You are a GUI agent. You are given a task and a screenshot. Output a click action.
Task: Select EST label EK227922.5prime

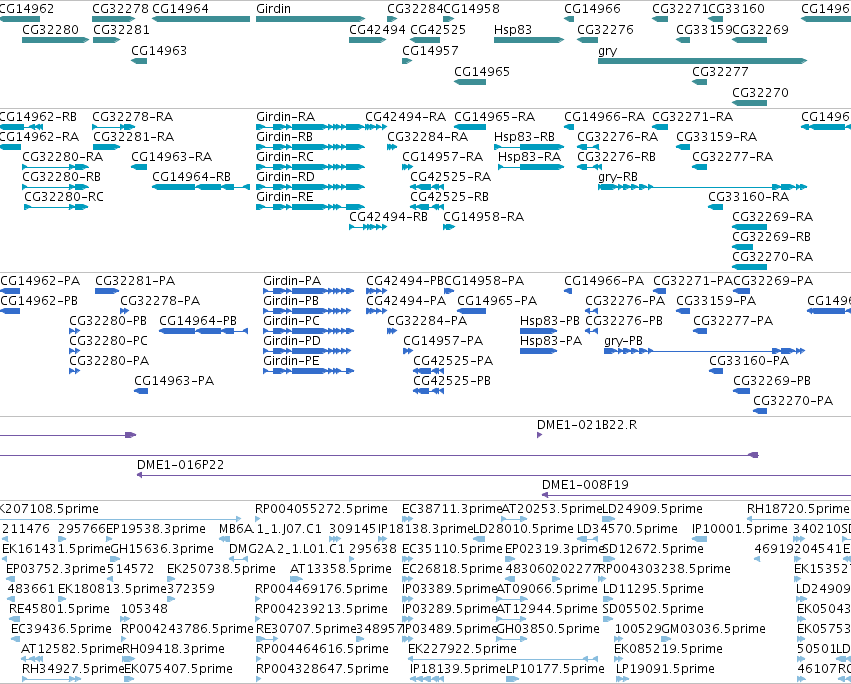462,649
